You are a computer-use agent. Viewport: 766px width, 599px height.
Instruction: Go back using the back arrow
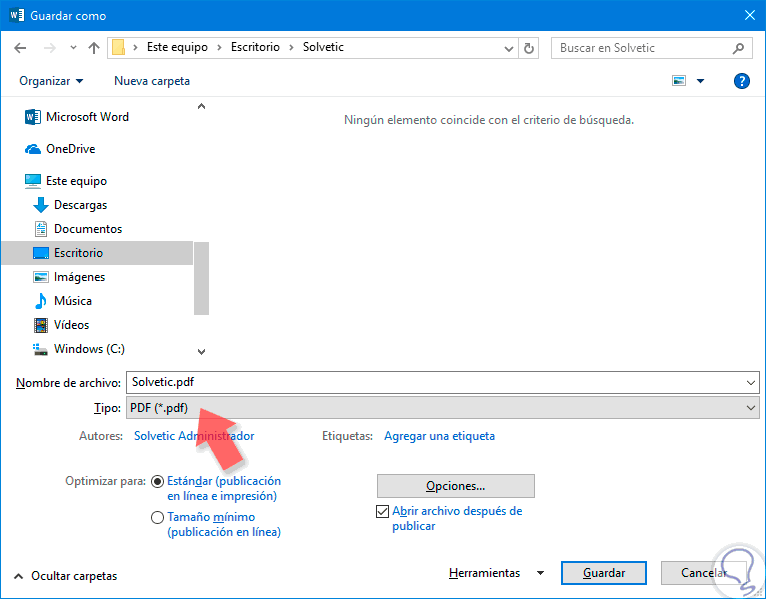[x=20, y=48]
